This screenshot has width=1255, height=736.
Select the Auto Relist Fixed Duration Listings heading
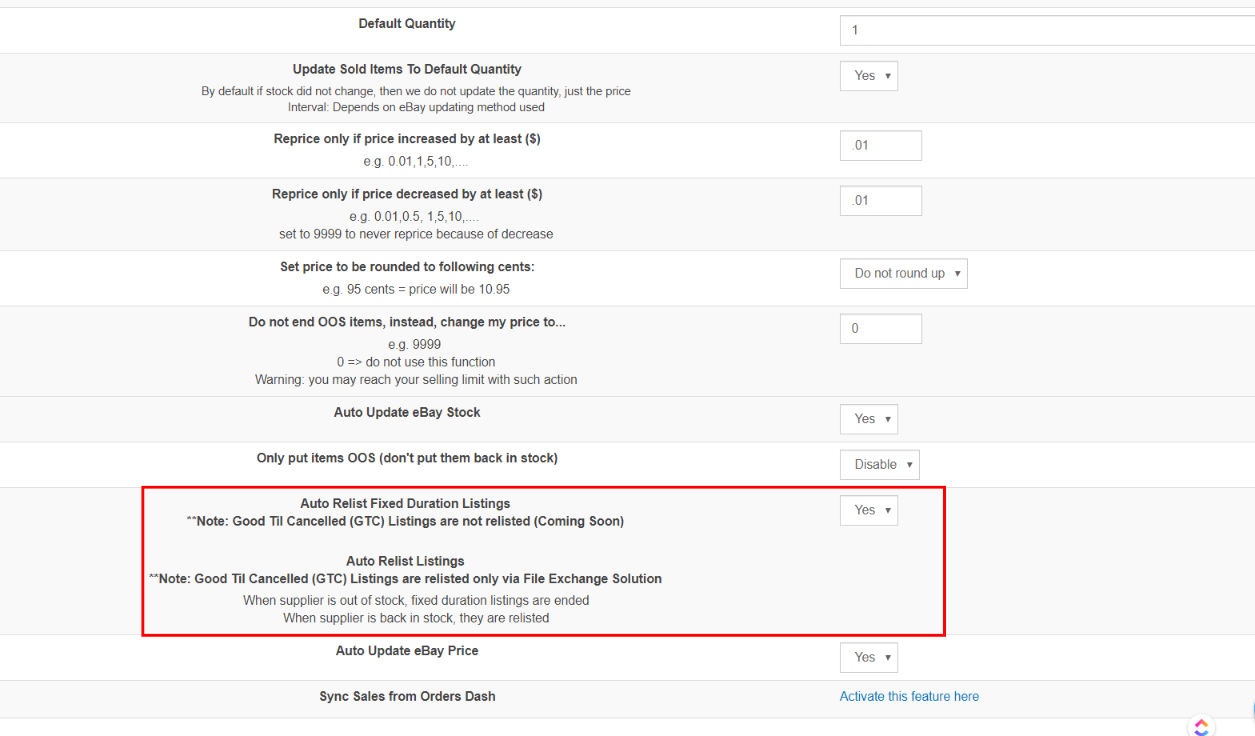click(x=405, y=503)
